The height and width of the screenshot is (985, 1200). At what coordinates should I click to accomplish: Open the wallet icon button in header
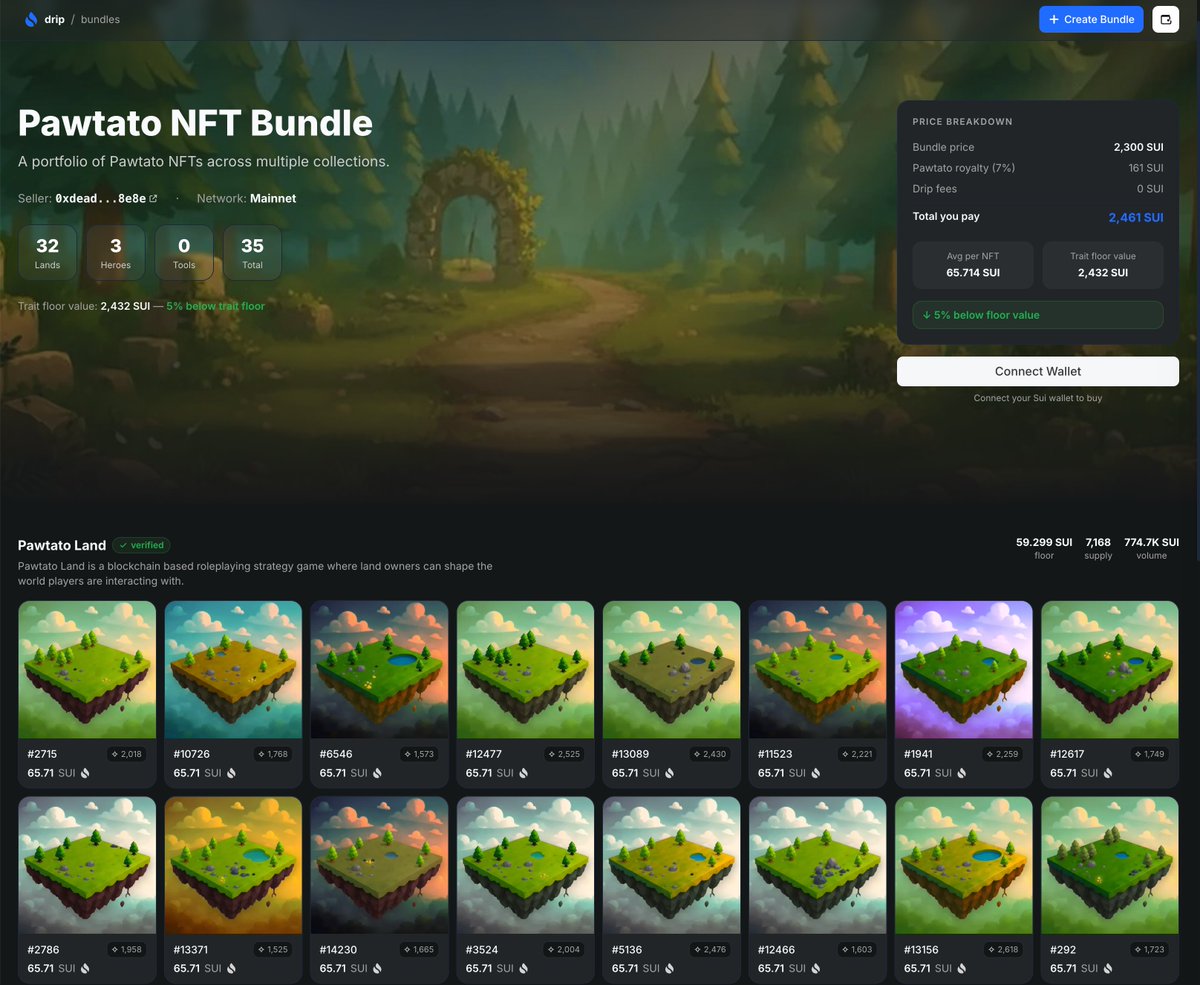pyautogui.click(x=1165, y=19)
